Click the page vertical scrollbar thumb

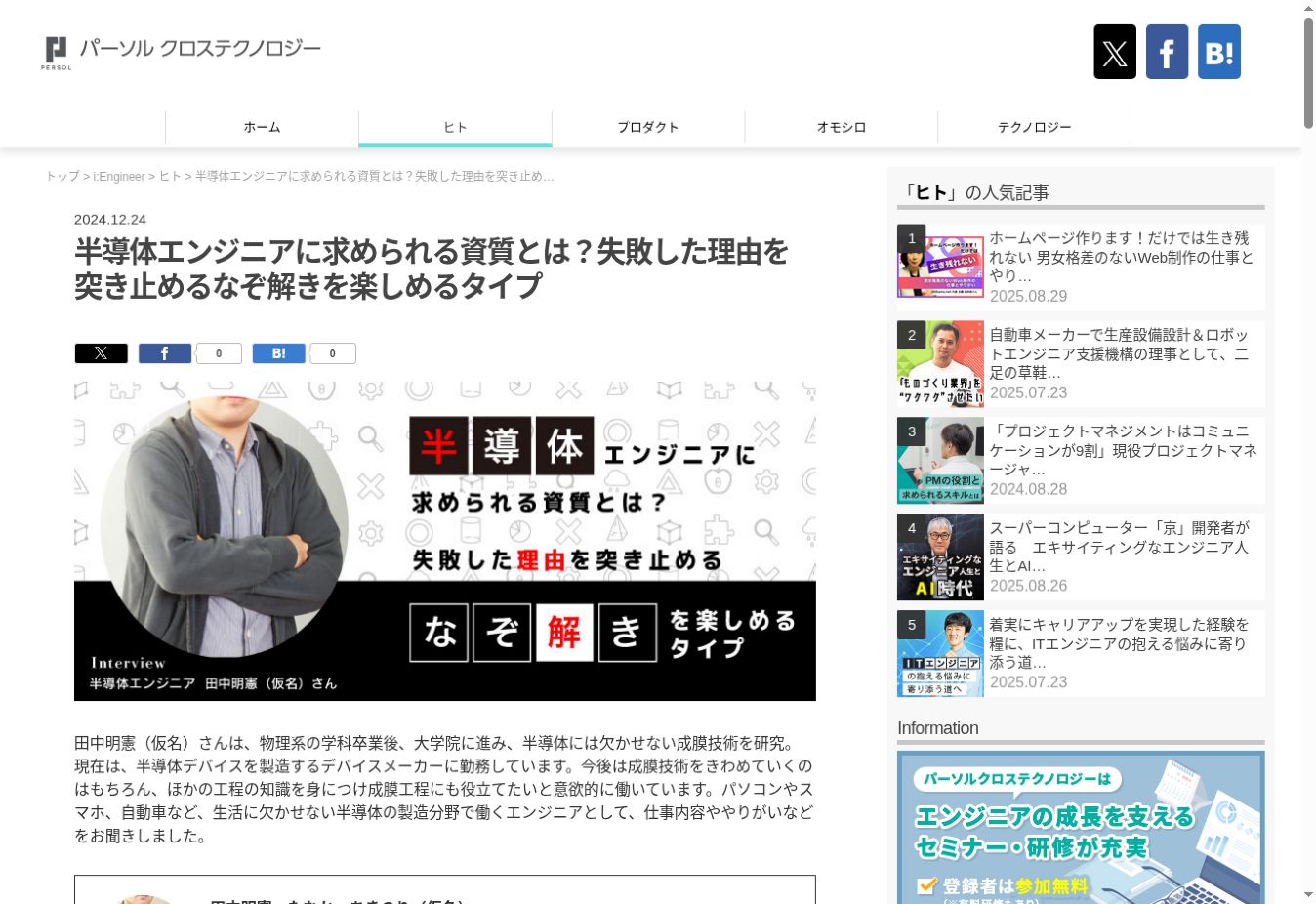pyautogui.click(x=1308, y=72)
